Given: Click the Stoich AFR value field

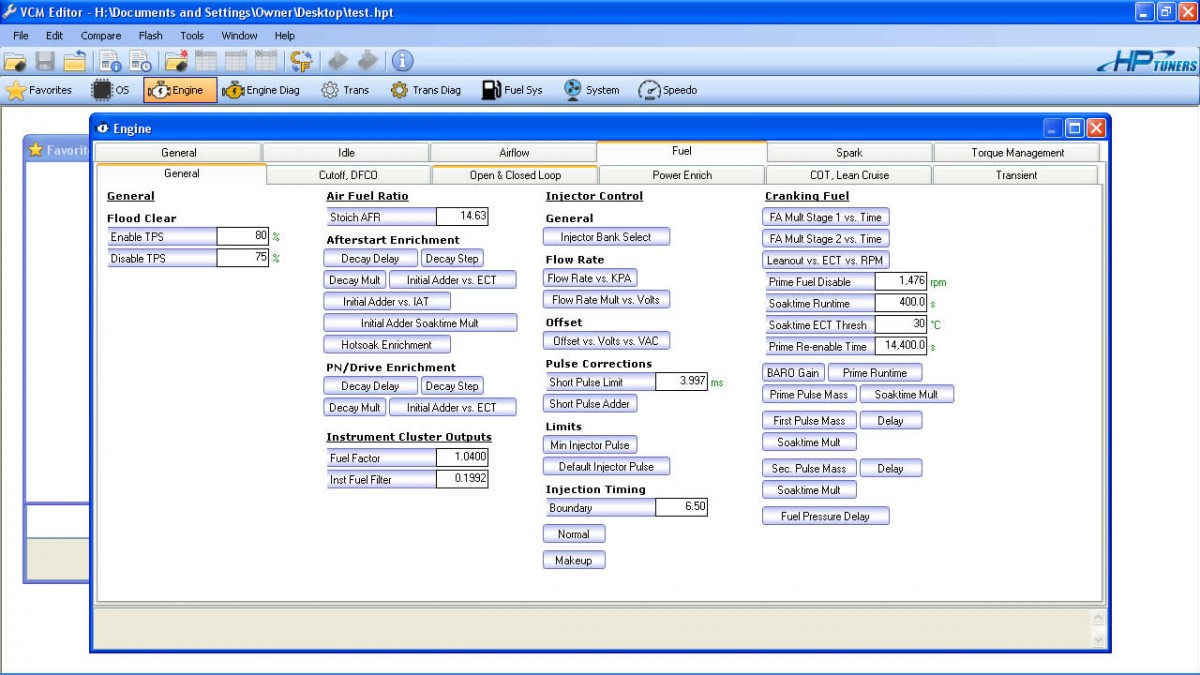Looking at the screenshot, I should (462, 216).
